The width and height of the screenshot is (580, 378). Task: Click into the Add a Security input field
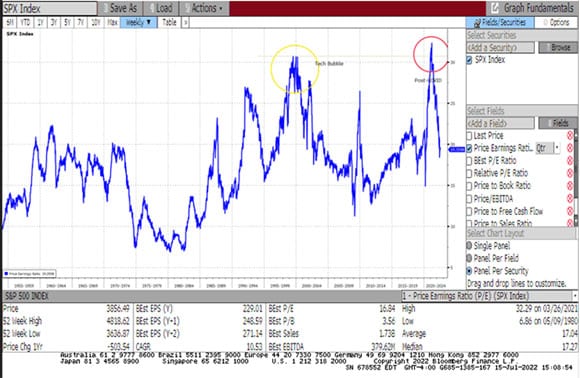(x=500, y=47)
